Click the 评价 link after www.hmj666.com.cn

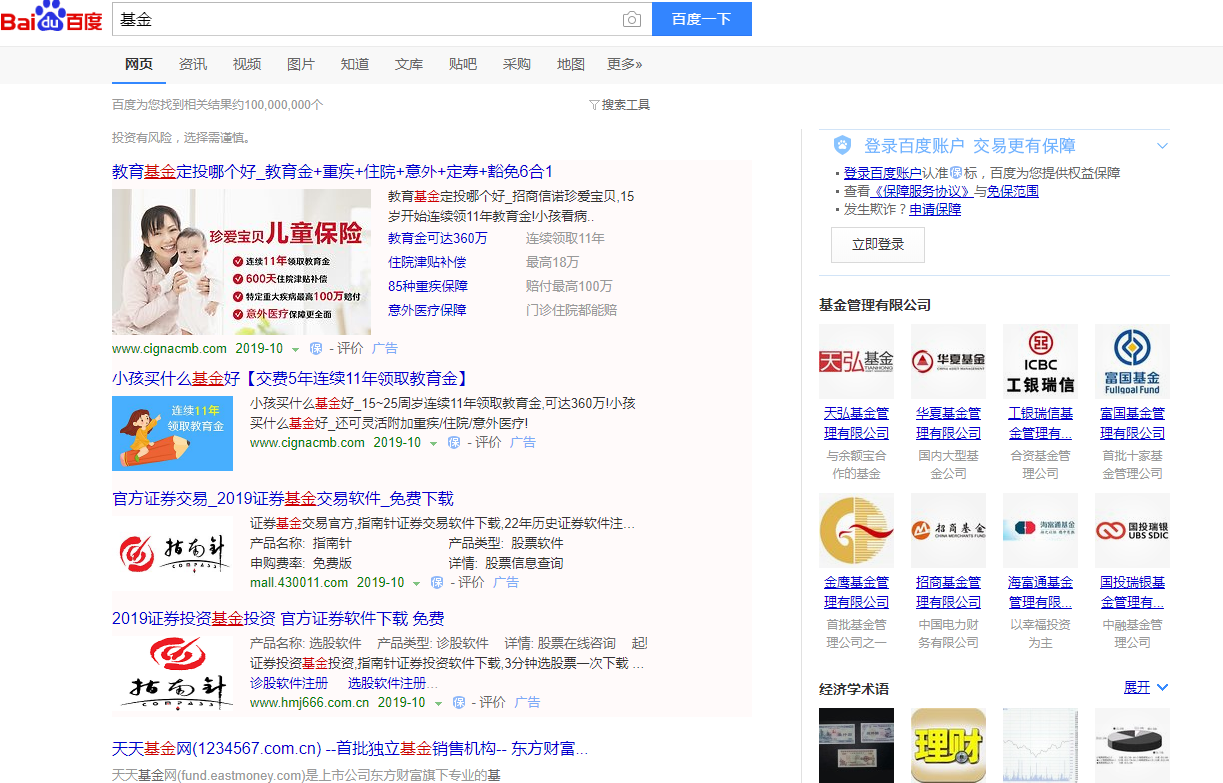tap(492, 703)
